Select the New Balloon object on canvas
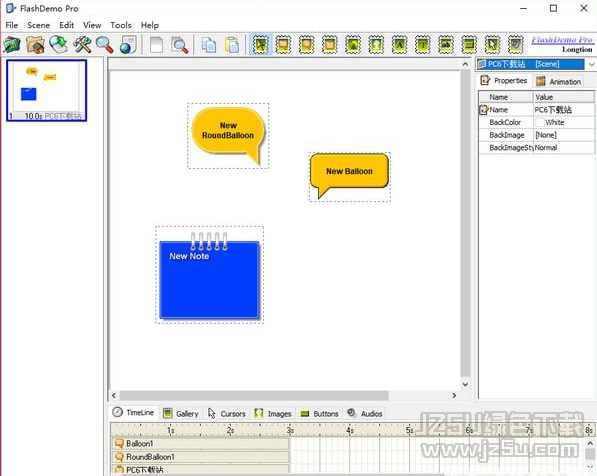Viewport: 597px width, 476px height. [x=350, y=176]
